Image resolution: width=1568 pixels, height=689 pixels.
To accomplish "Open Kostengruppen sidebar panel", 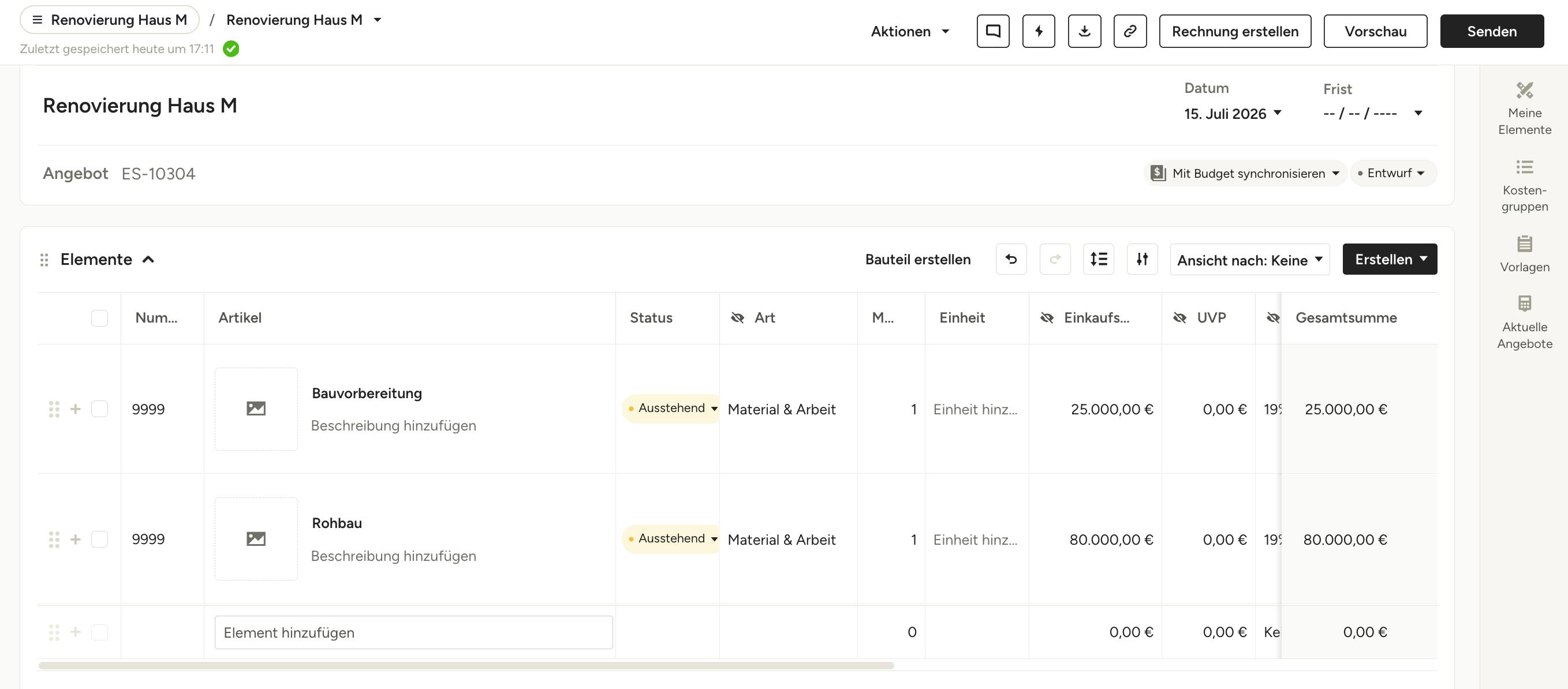I will 1524,186.
